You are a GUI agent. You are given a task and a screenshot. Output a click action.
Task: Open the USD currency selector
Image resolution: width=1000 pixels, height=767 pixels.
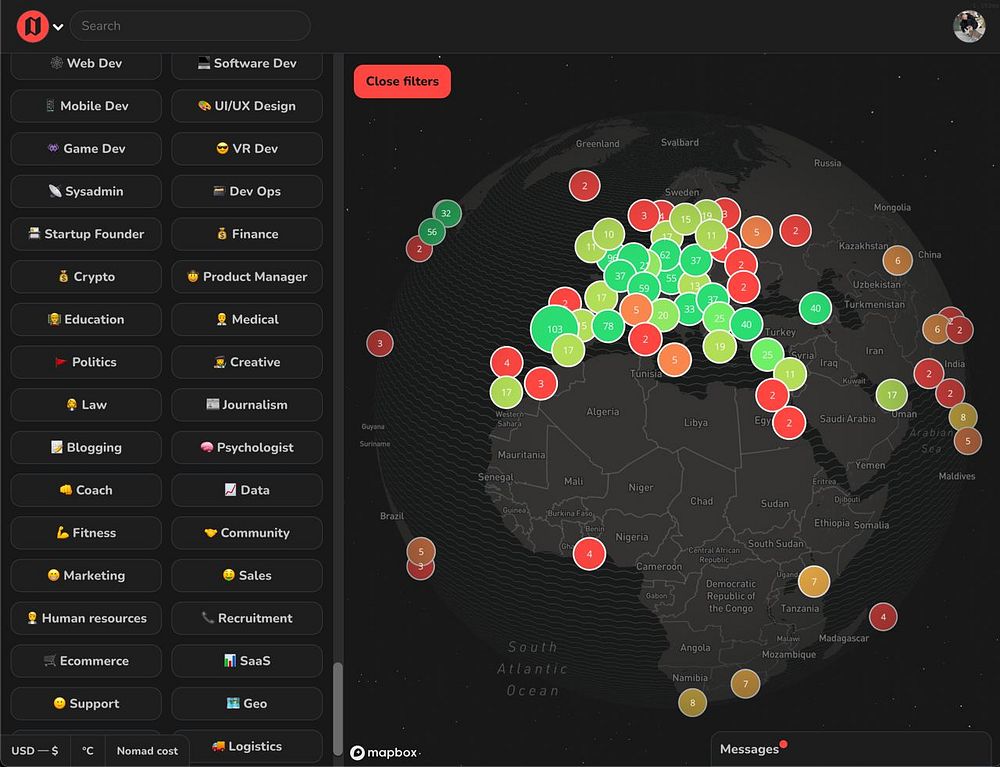click(34, 750)
